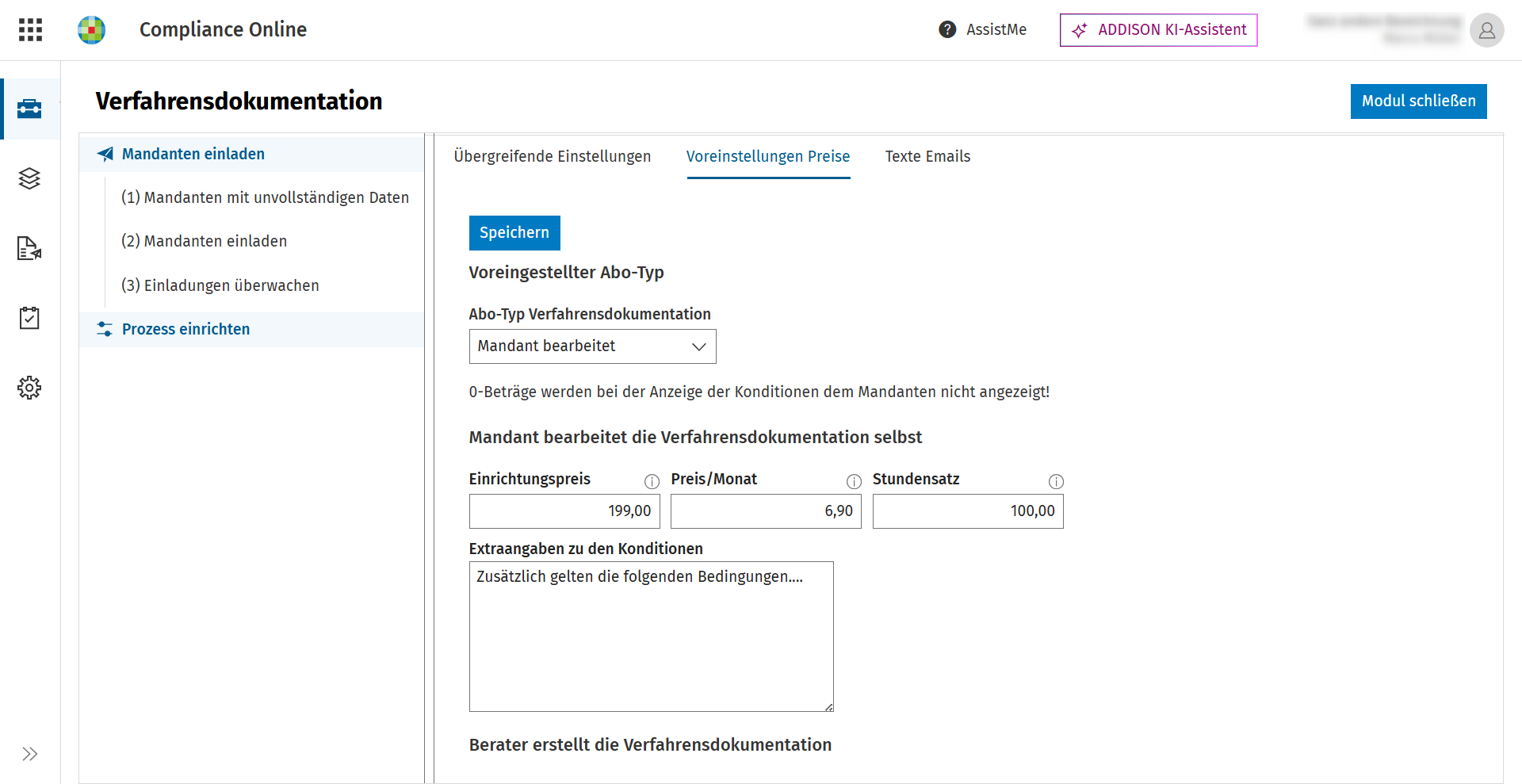Viewport: 1522px width, 784px height.
Task: Open settings gear in sidebar
Action: (29, 388)
